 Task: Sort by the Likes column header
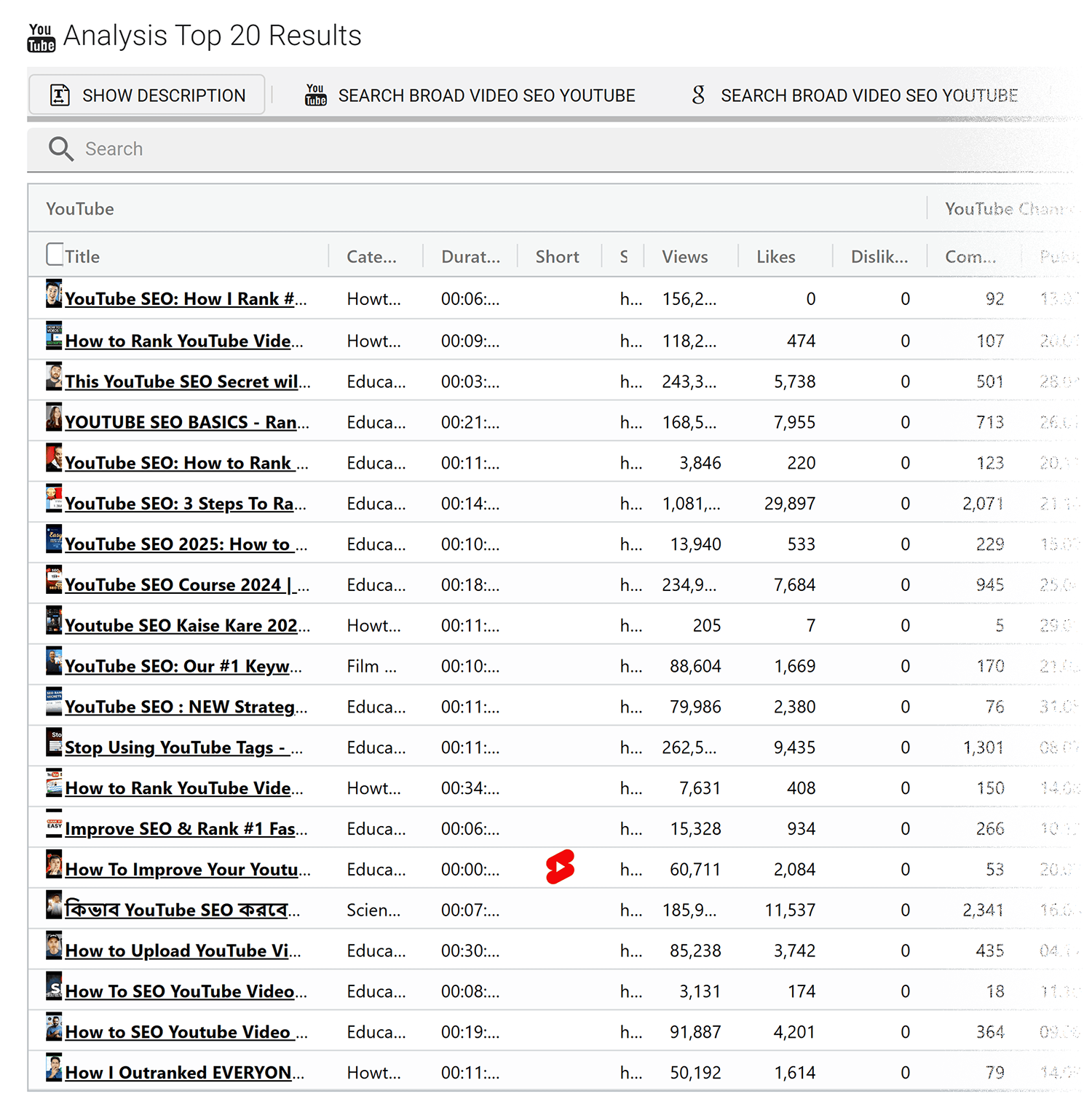[x=775, y=257]
